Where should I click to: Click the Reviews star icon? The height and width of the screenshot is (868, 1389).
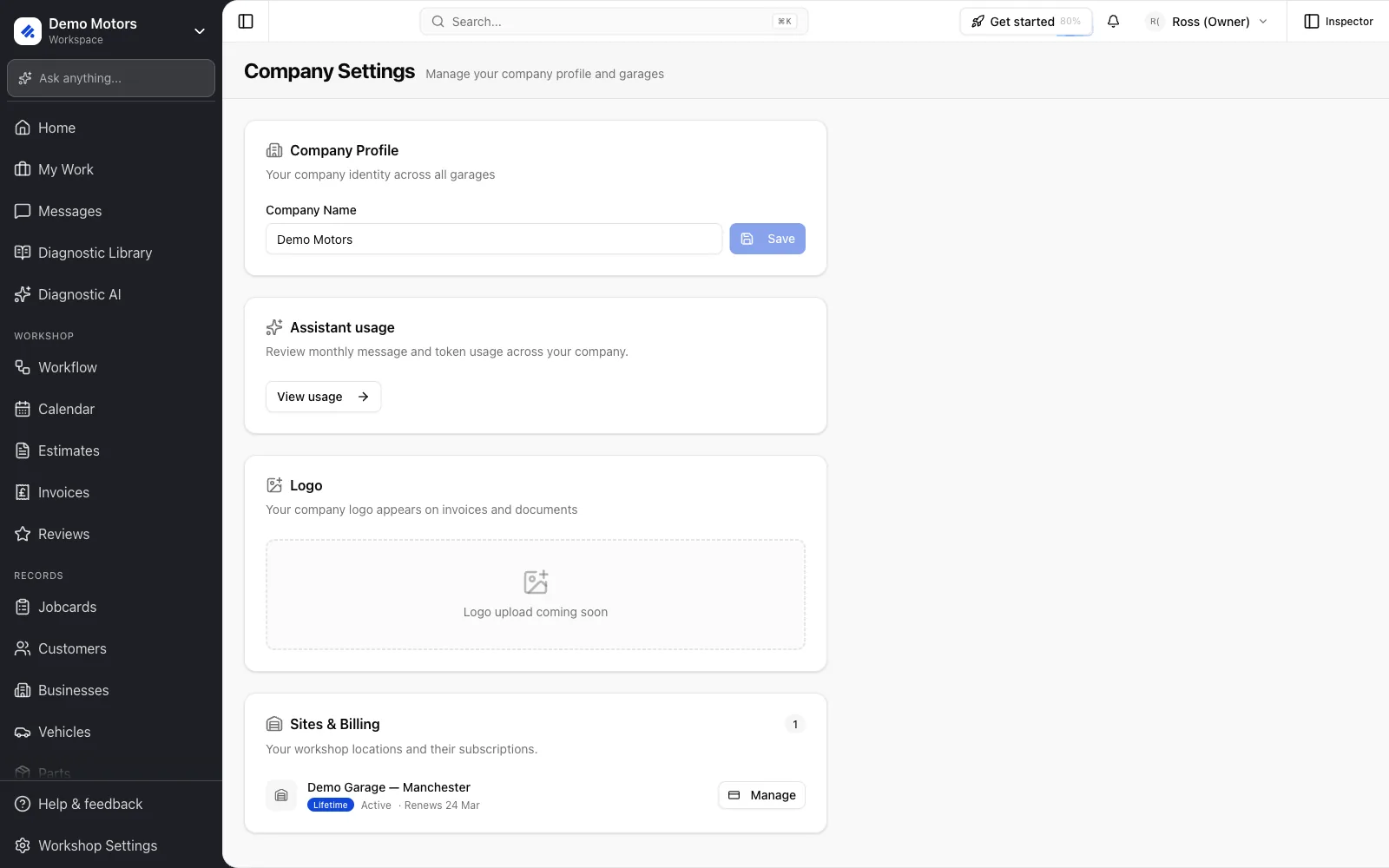pyautogui.click(x=23, y=534)
